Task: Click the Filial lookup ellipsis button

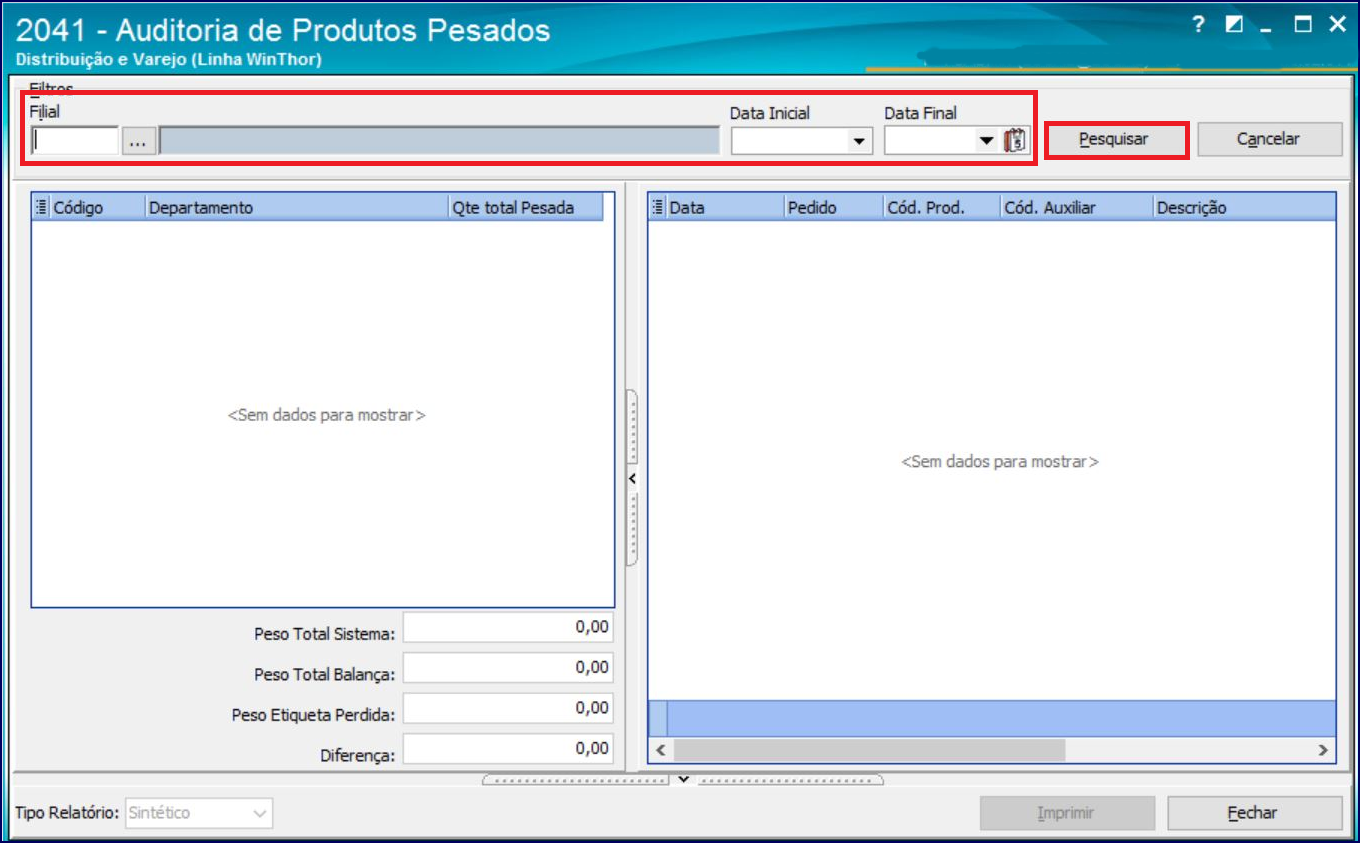Action: click(x=138, y=142)
